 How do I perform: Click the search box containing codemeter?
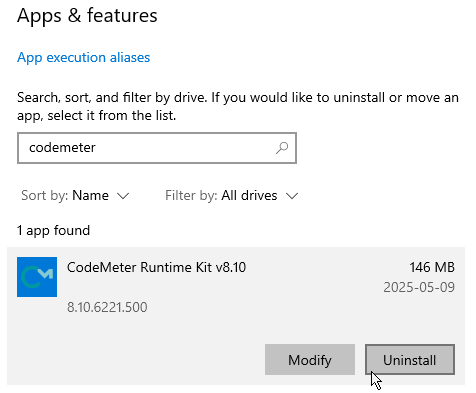157,148
